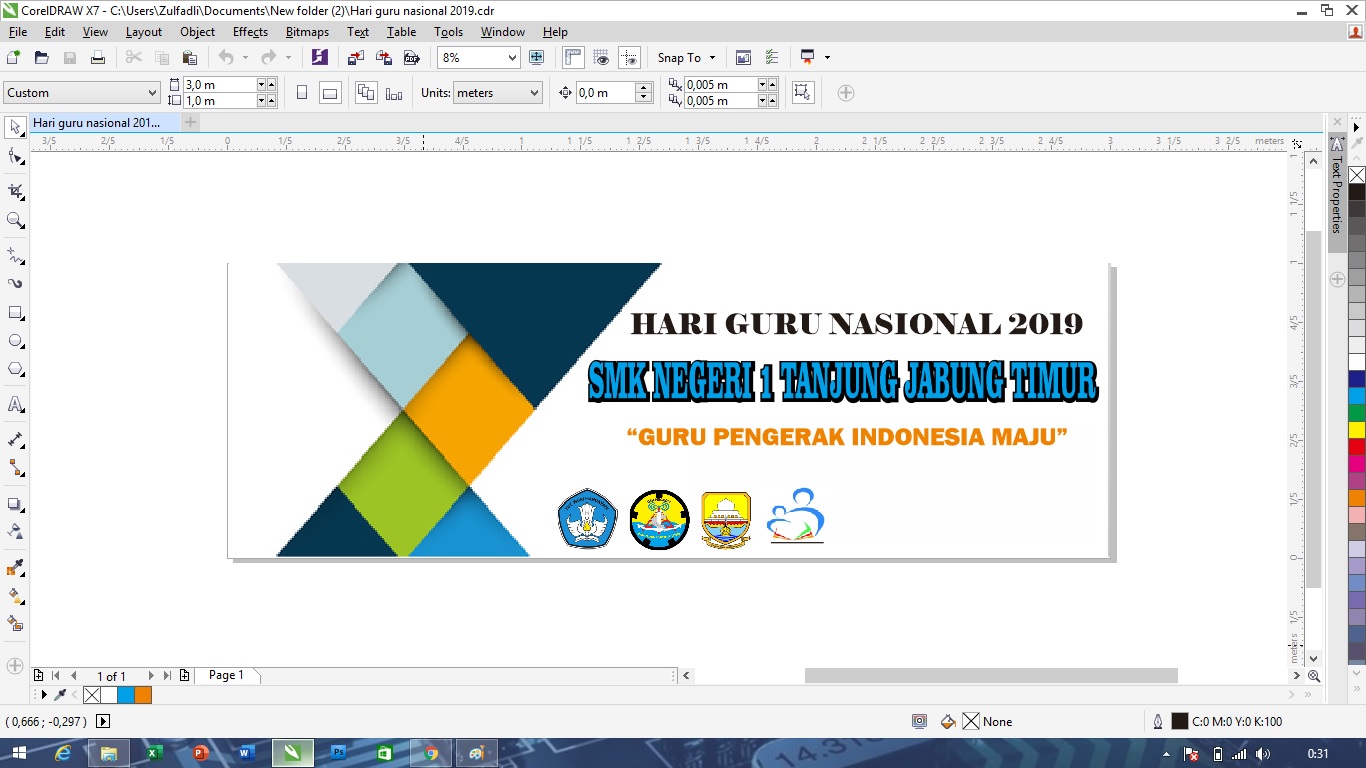Paste from clipboard using the toolbar icon

pos(190,58)
